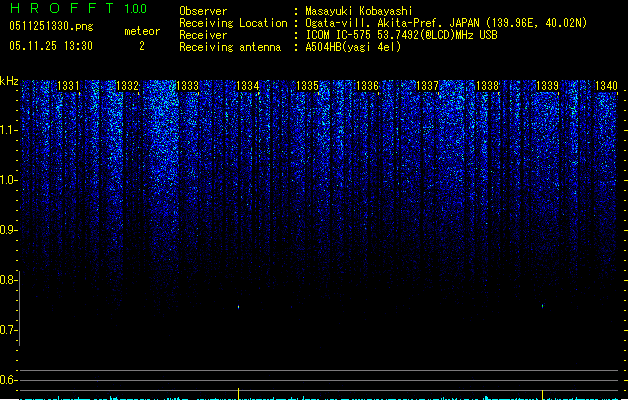Click the 0.6 frequency axis label
Viewport: 629px width, 400px height.
(x=8, y=380)
